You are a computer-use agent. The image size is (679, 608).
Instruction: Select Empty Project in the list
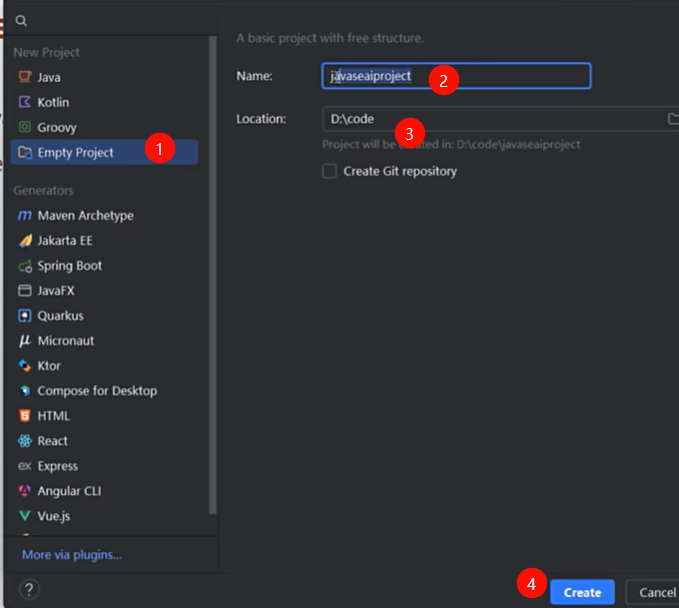pyautogui.click(x=104, y=152)
